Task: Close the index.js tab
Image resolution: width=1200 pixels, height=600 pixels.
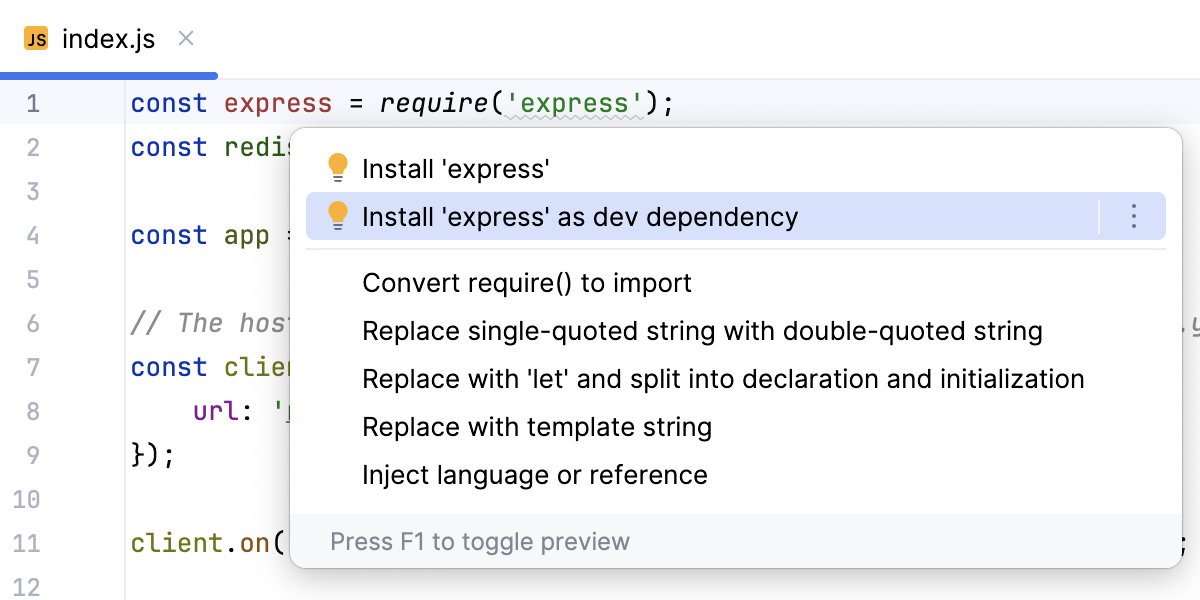Action: [x=185, y=39]
